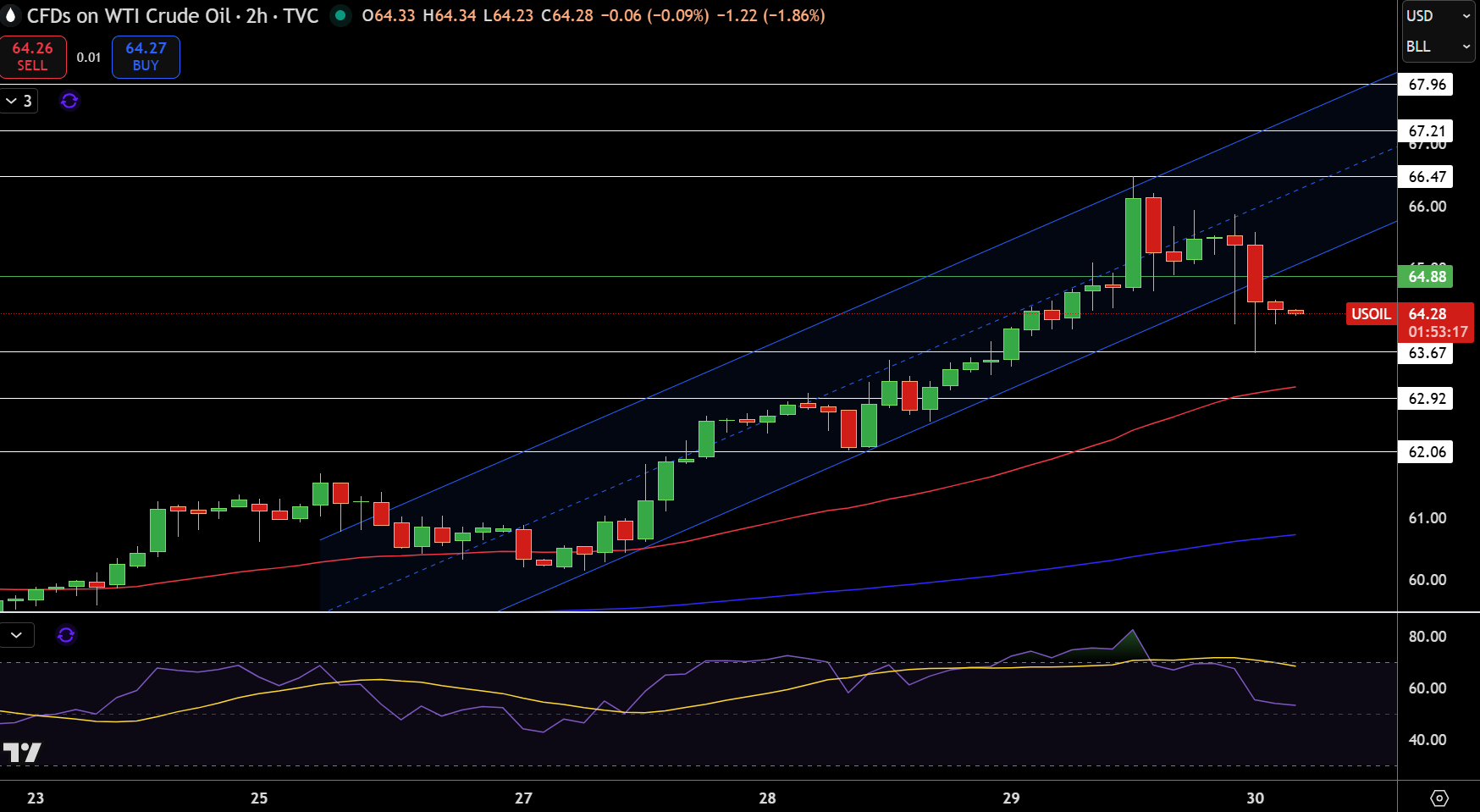Expand the RSI pane legend chevron
The height and width of the screenshot is (812, 1480).
point(17,635)
